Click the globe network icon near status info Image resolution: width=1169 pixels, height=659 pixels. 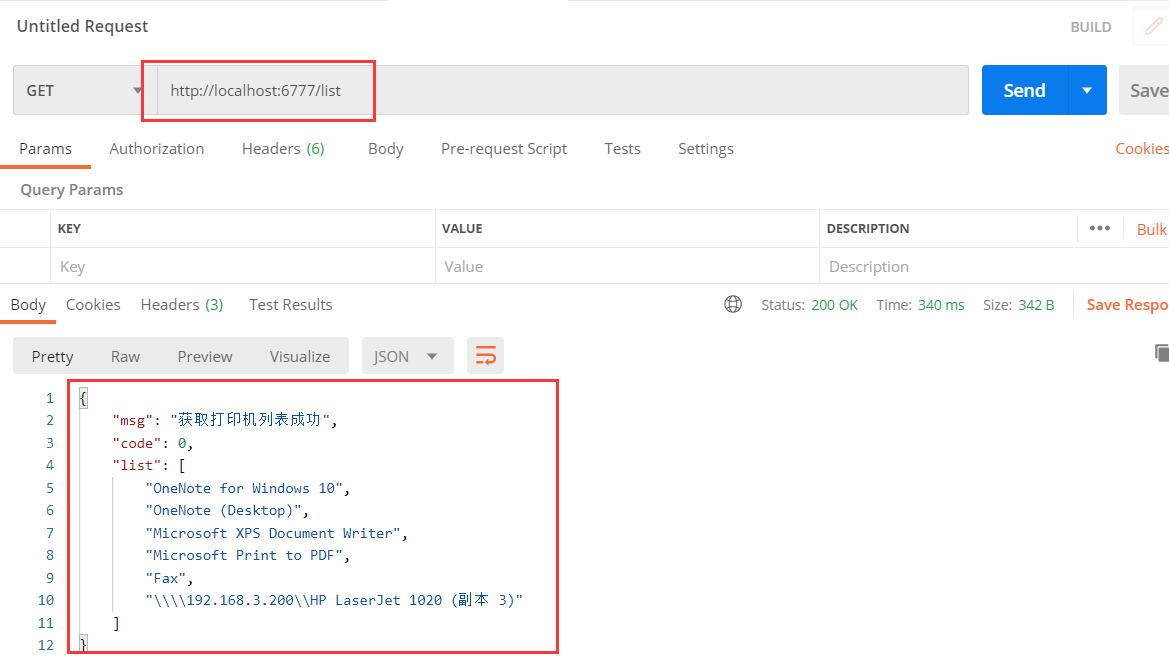tap(733, 304)
